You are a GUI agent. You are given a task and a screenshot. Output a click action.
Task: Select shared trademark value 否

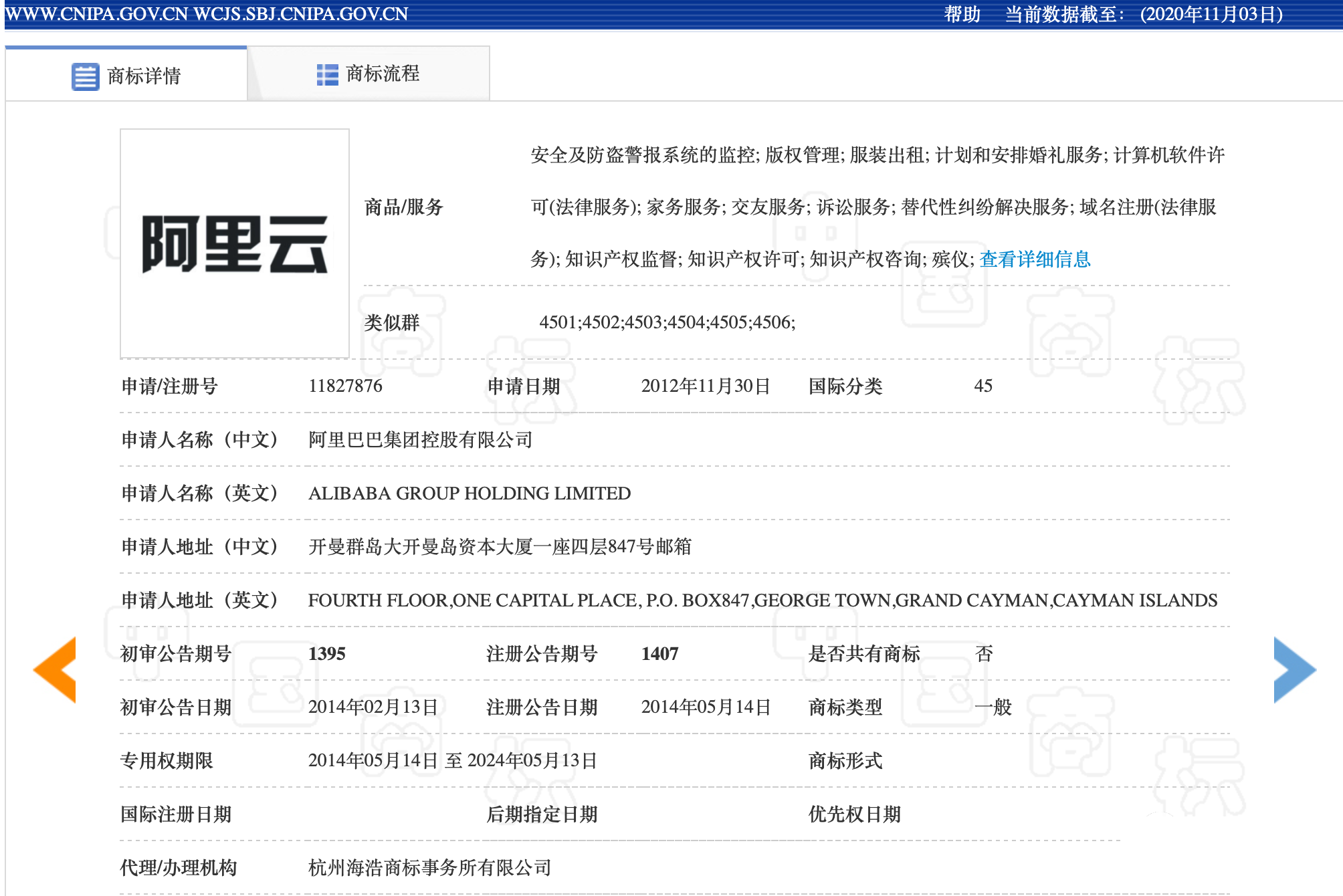(984, 653)
